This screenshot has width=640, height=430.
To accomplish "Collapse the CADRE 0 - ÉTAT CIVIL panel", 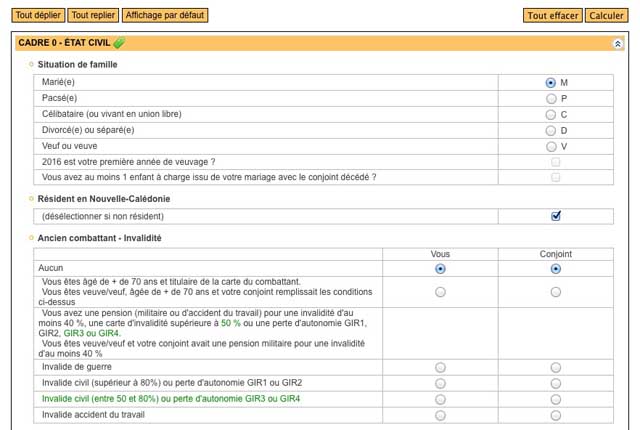I will point(617,44).
